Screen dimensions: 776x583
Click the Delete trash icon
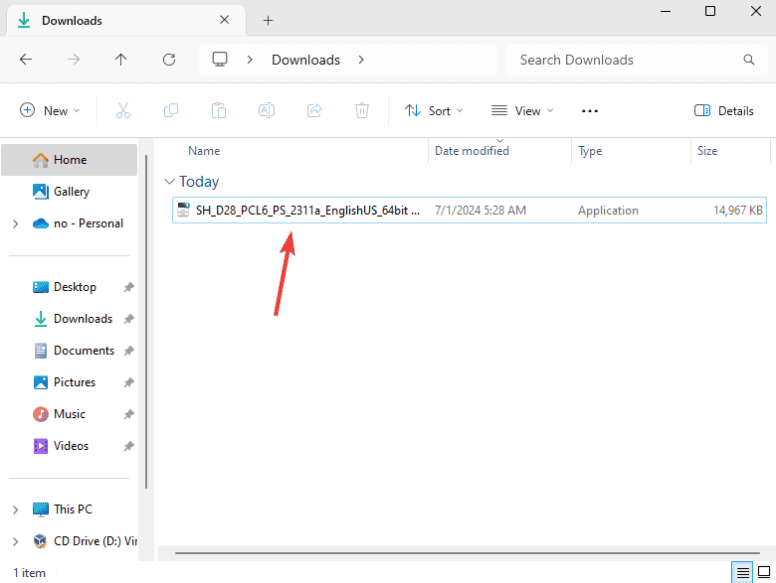pos(362,111)
